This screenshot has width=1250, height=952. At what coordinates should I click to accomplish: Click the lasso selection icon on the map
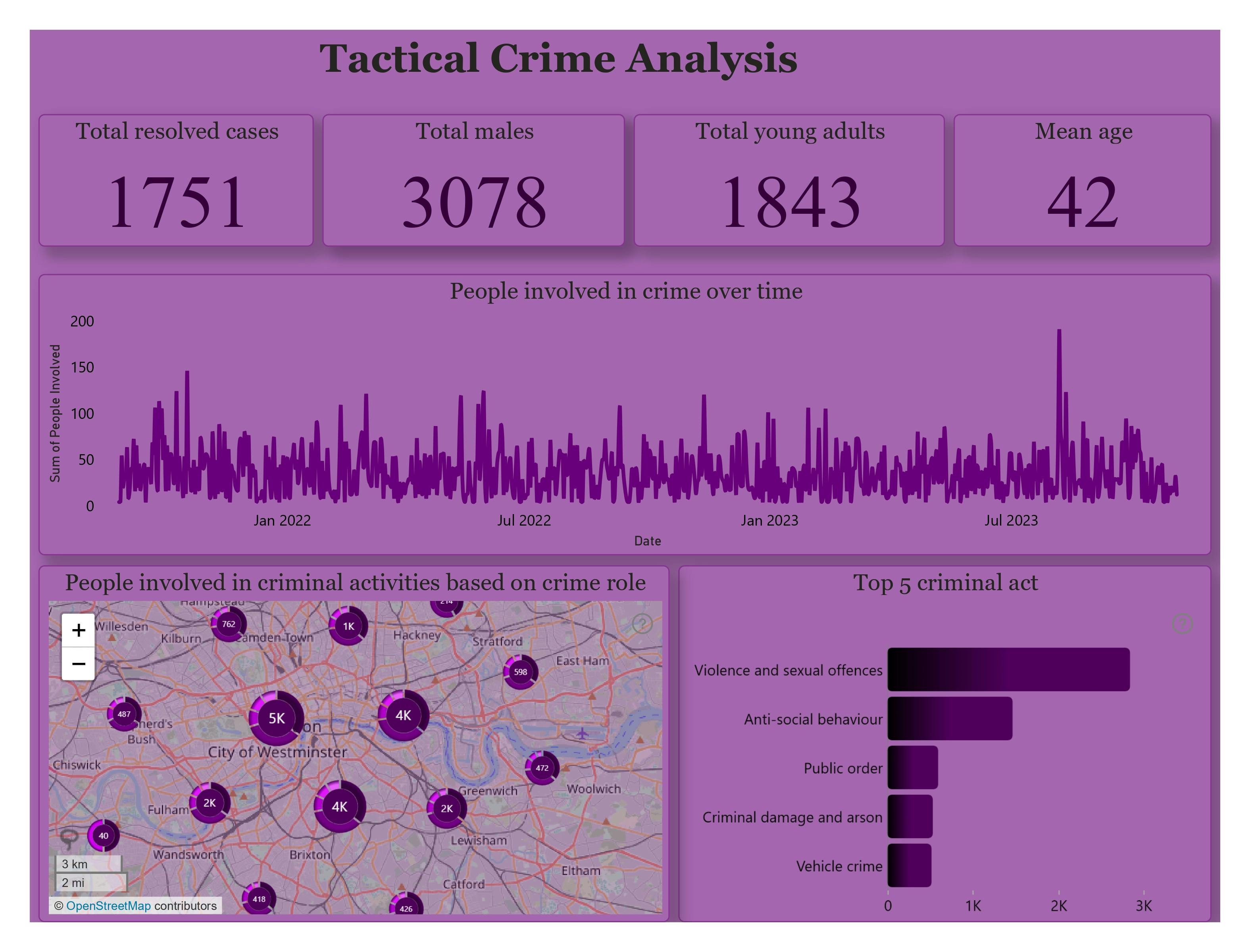(x=69, y=837)
